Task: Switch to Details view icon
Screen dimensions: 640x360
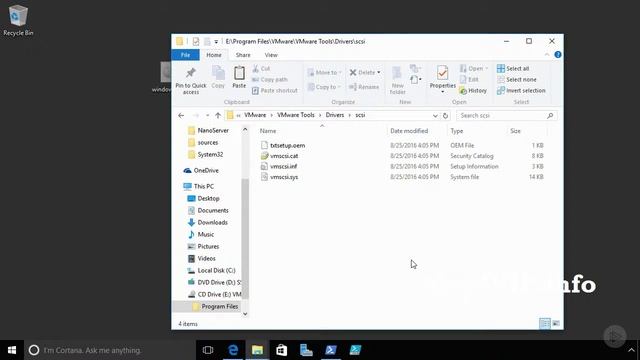Action: point(545,324)
